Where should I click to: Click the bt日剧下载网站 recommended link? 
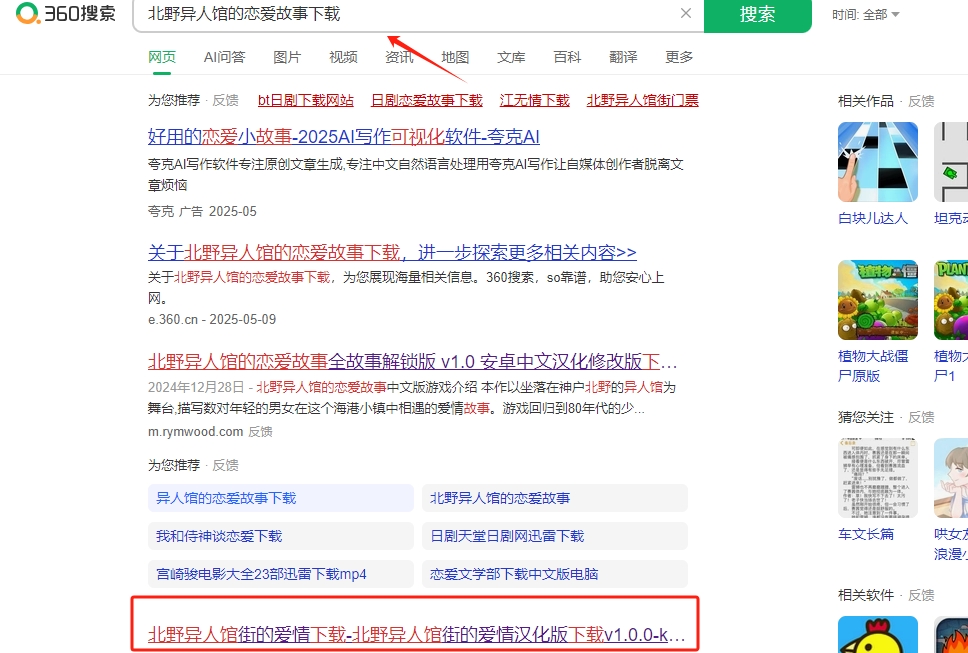coord(305,100)
